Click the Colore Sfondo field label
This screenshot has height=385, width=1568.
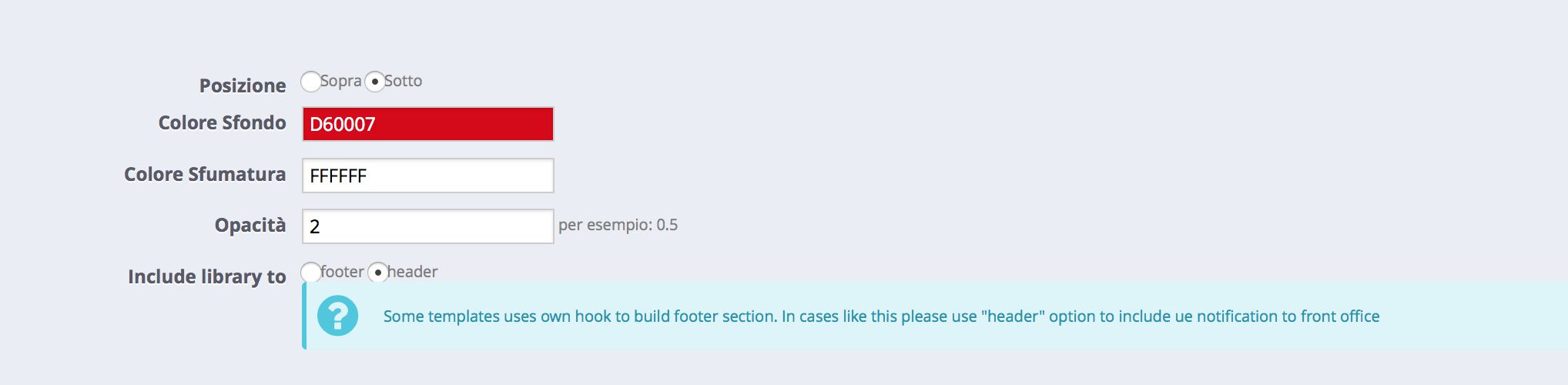223,122
